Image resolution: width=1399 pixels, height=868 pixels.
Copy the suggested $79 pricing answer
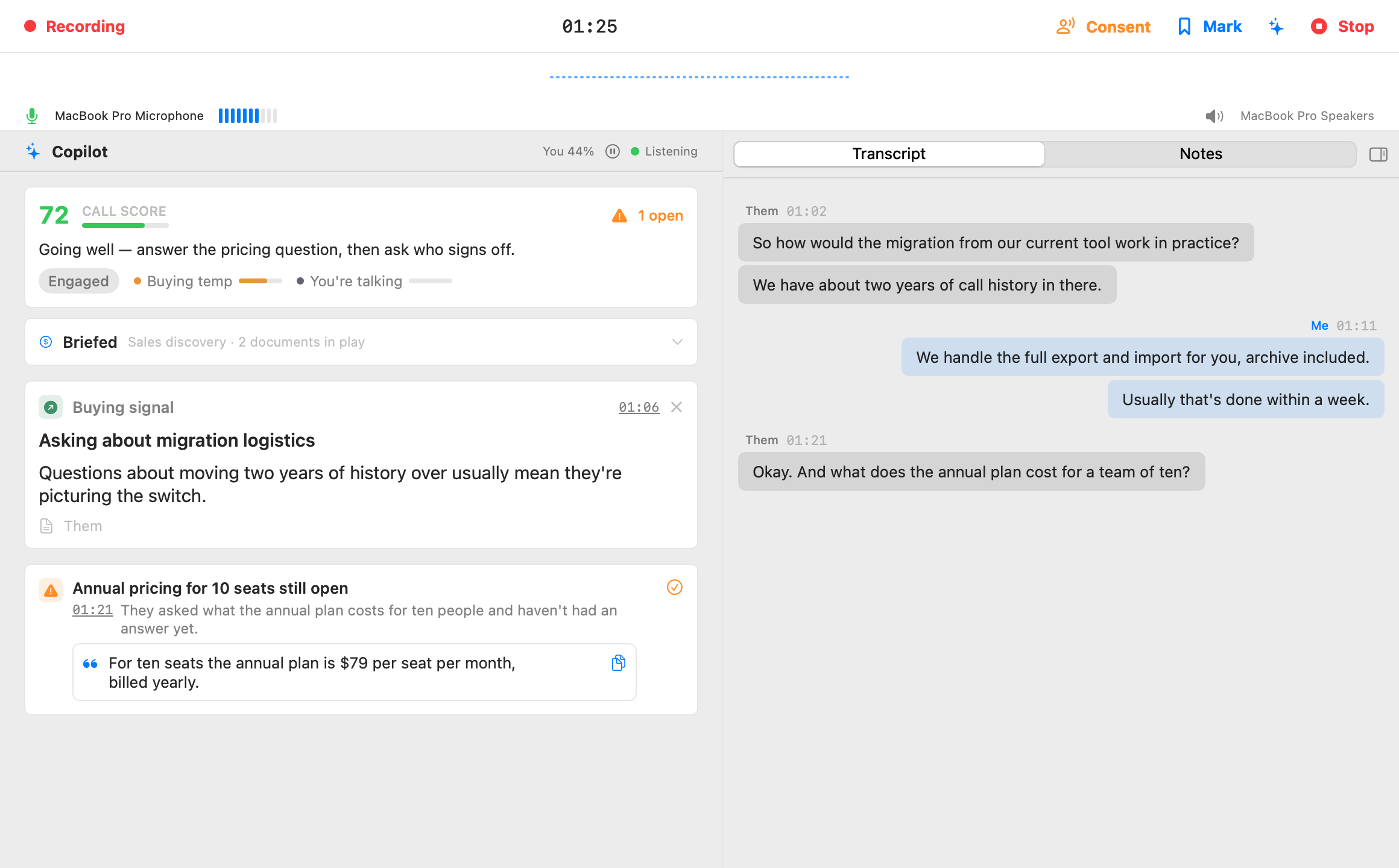[618, 663]
